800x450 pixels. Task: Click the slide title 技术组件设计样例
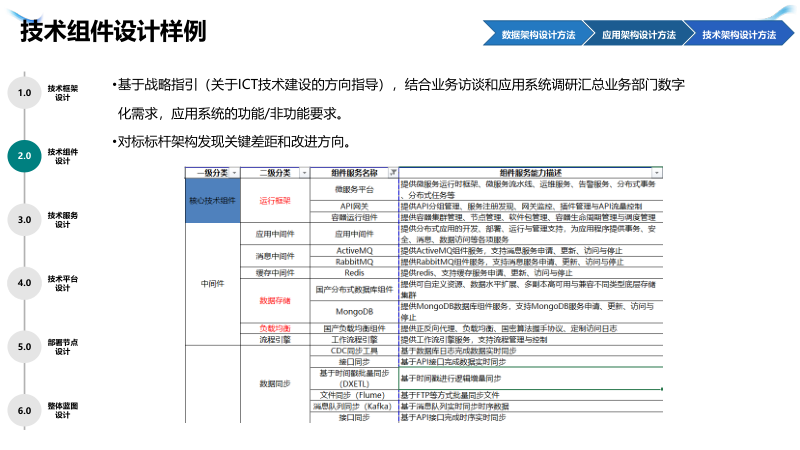point(113,31)
